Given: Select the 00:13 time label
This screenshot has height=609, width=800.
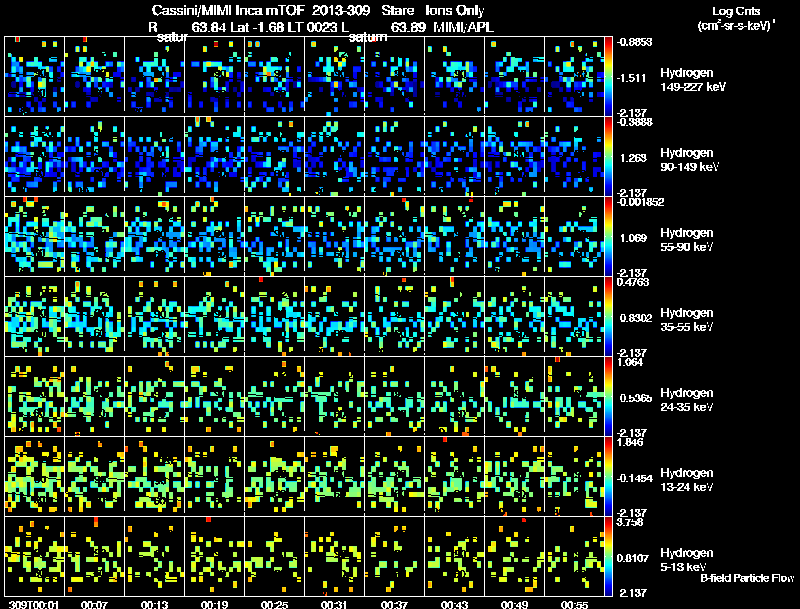Looking at the screenshot, I should tap(154, 604).
